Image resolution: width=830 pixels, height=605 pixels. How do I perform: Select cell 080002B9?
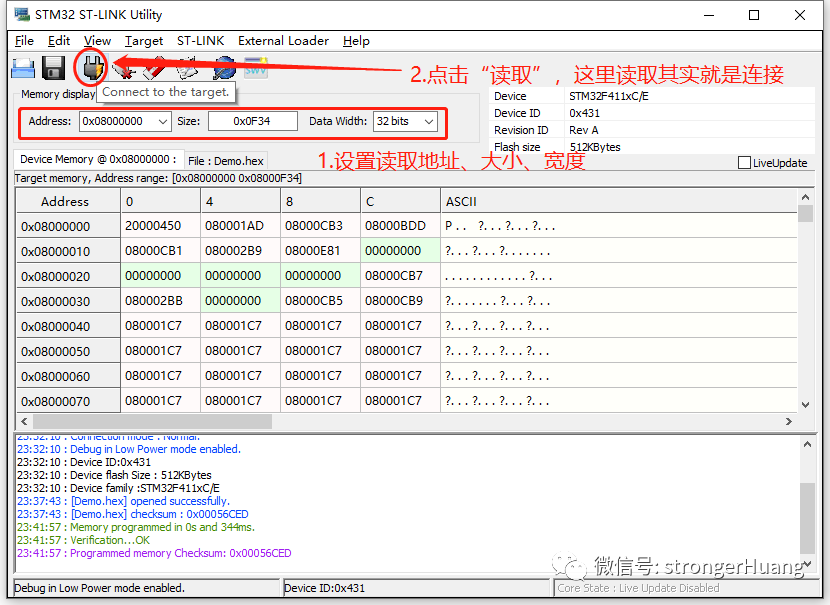point(240,251)
